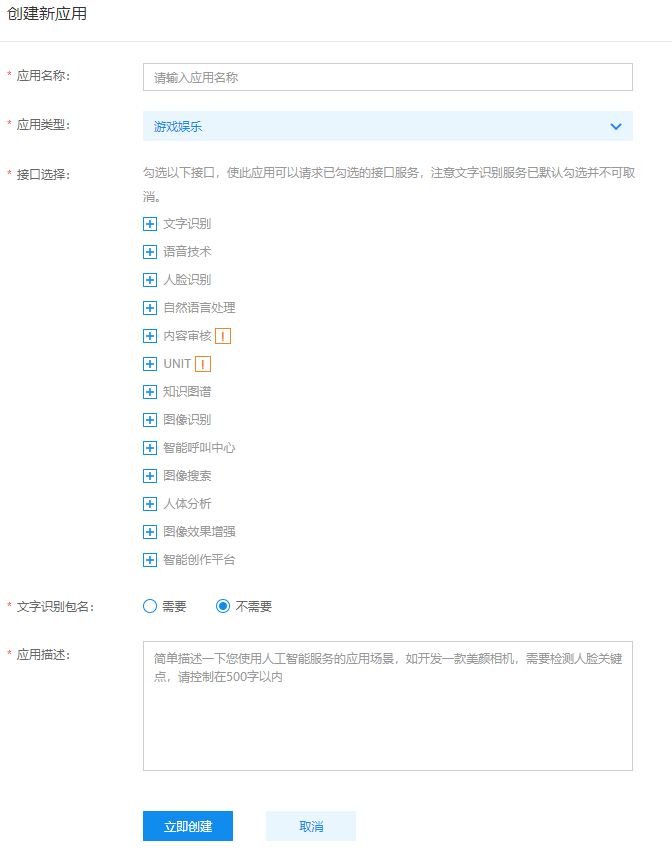The image size is (672, 855).
Task: Click the 自然语言处理 tree label
Action: (199, 308)
